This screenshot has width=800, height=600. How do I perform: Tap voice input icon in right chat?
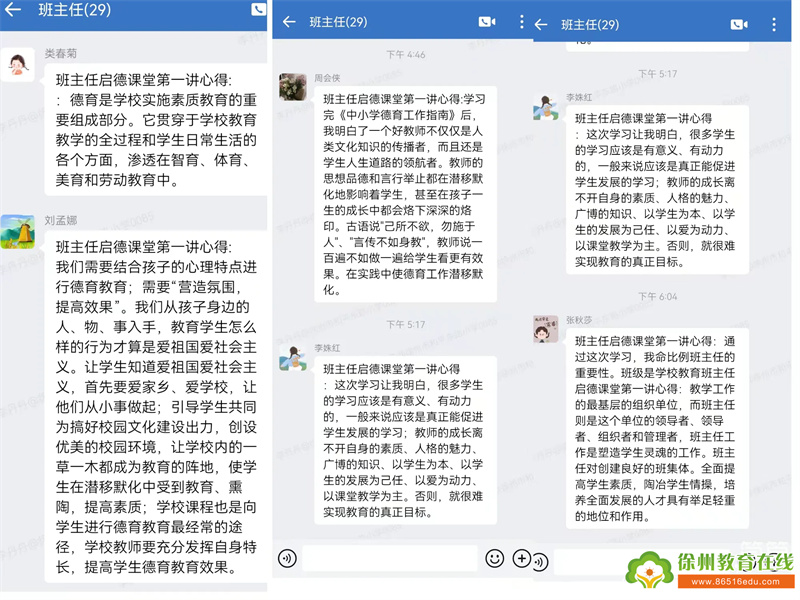click(540, 562)
